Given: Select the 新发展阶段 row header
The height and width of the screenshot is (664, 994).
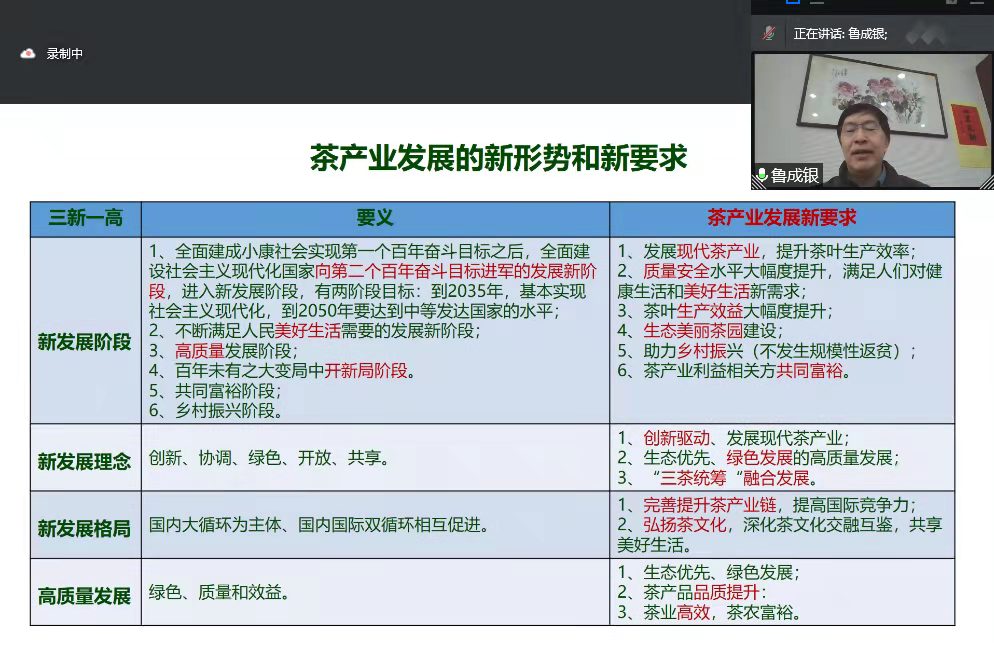Looking at the screenshot, I should coord(85,342).
